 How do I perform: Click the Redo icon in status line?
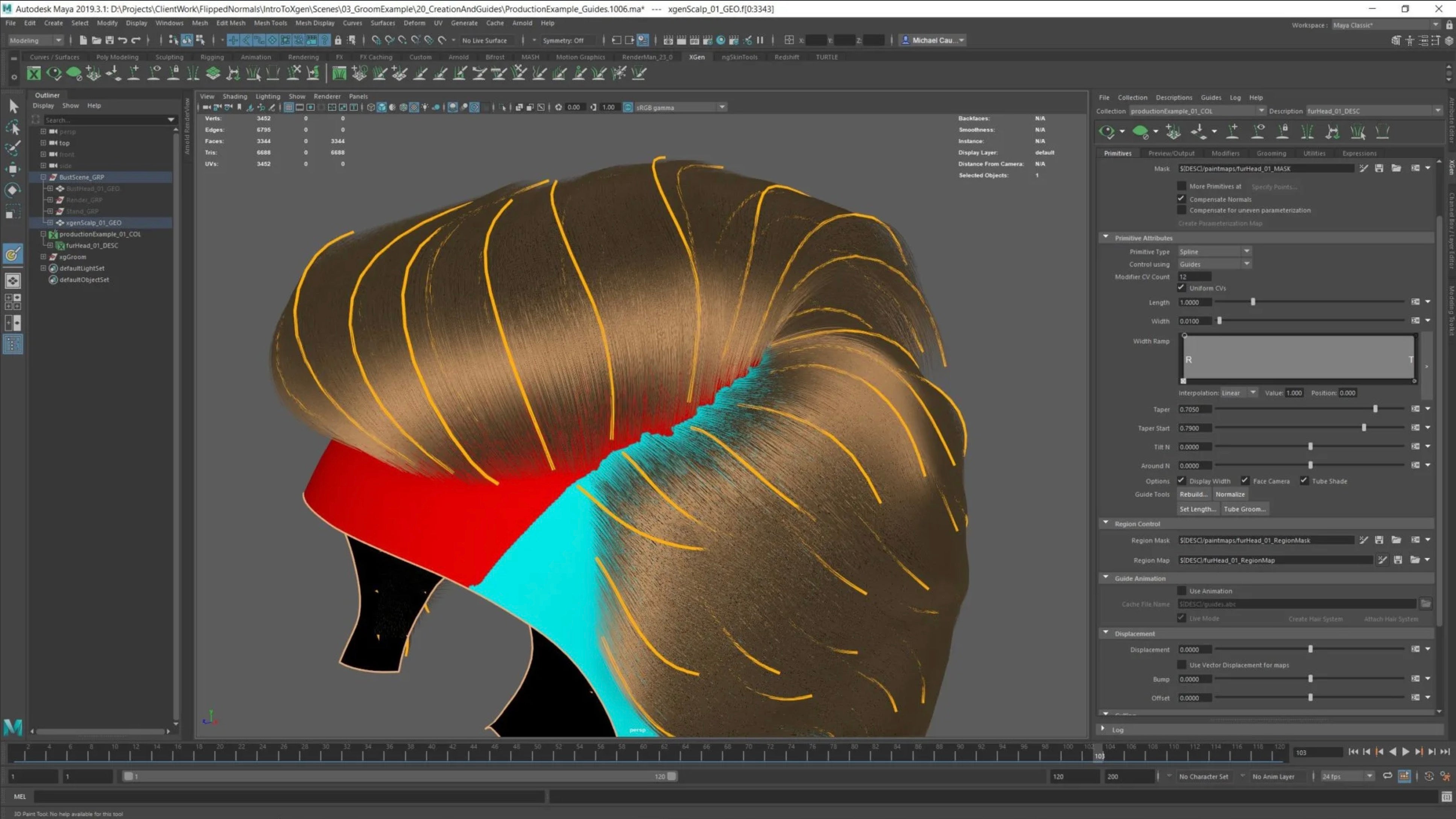click(136, 40)
